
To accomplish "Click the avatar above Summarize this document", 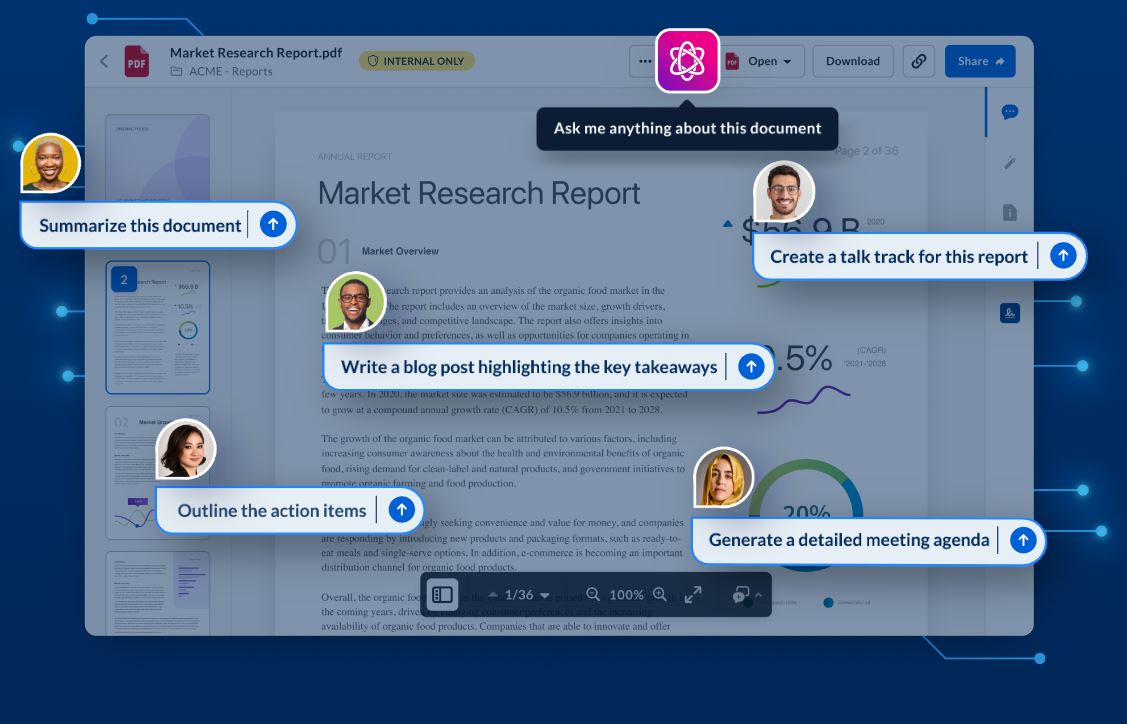I will (50, 162).
